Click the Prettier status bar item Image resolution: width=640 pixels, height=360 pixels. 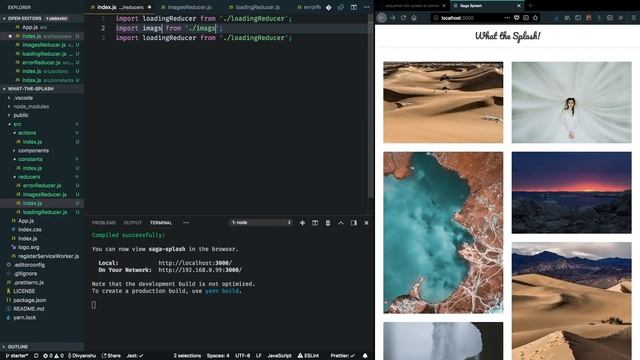(x=343, y=356)
